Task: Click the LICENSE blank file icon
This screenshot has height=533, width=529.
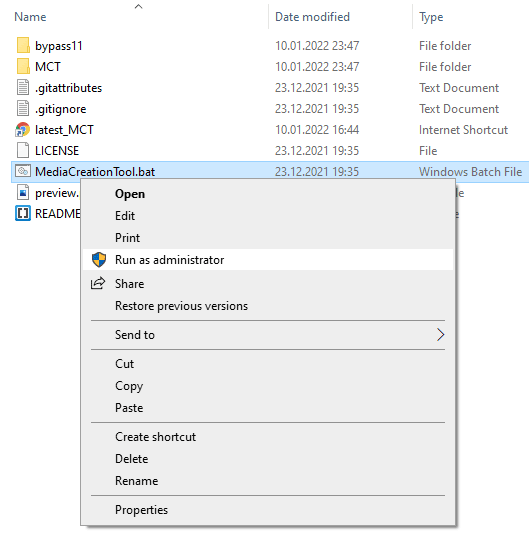Action: point(23,151)
